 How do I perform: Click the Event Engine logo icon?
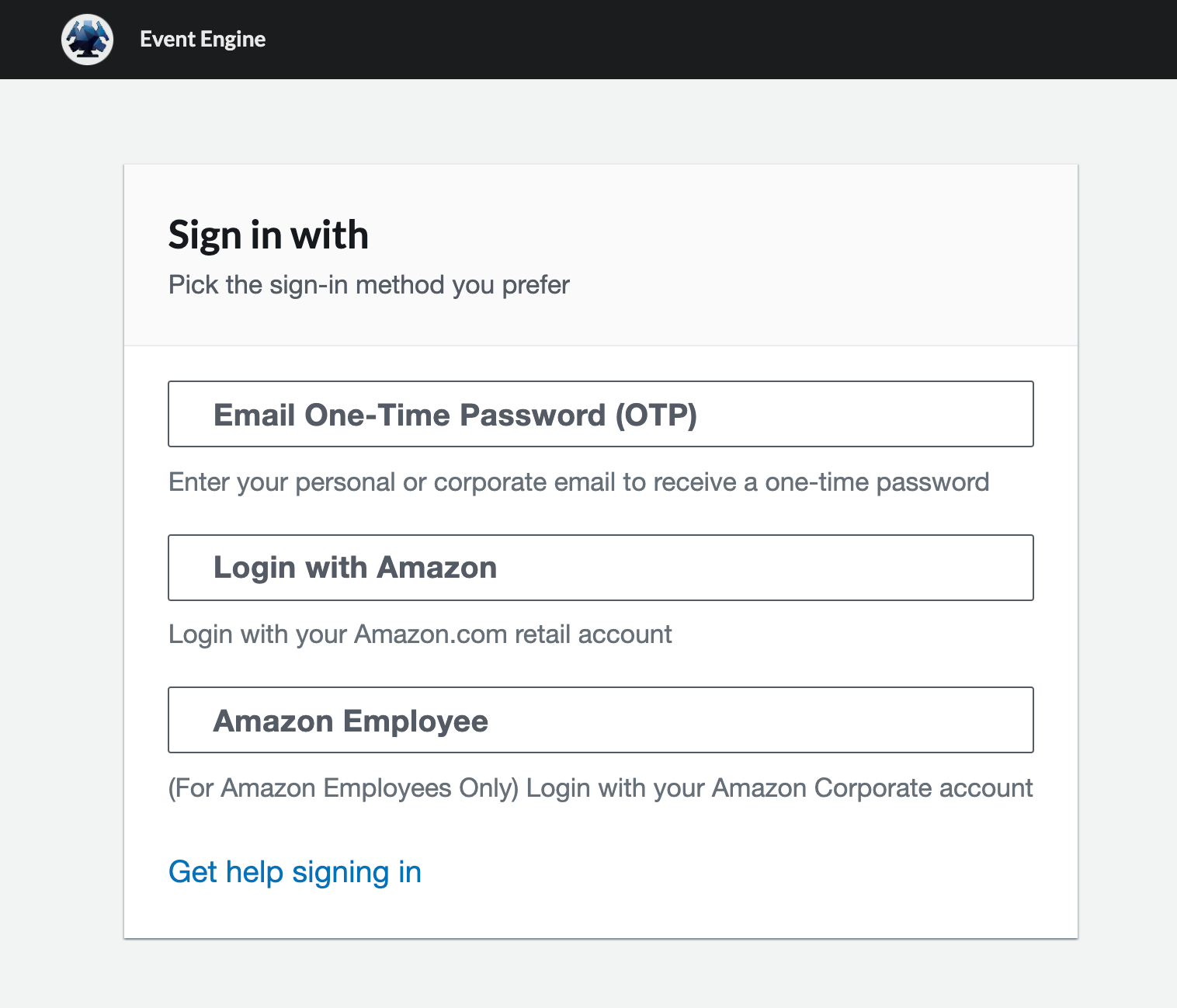[x=87, y=40]
